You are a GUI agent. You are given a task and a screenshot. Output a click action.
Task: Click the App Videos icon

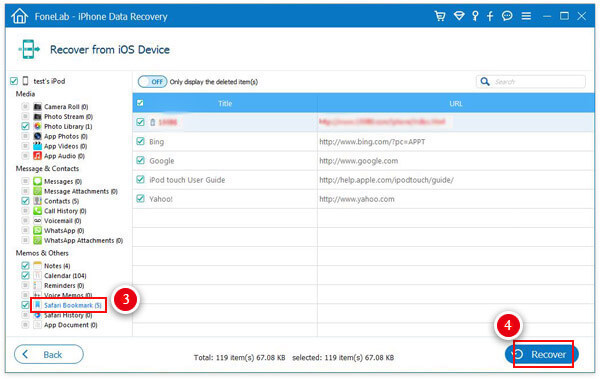(38, 146)
